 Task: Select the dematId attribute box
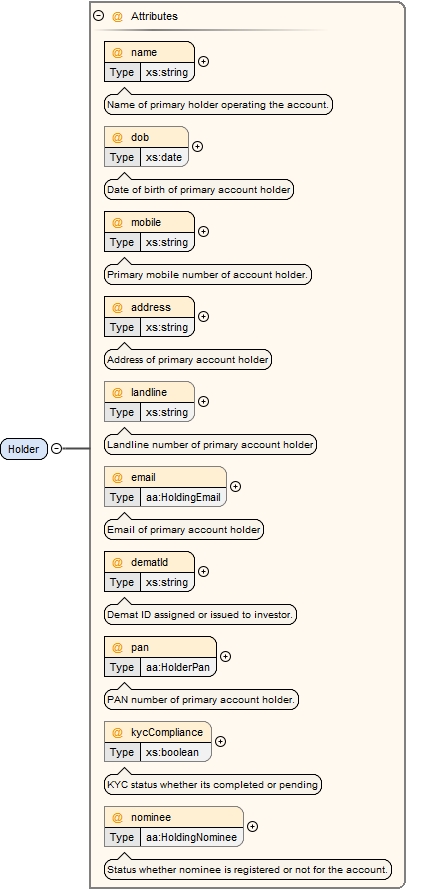pyautogui.click(x=149, y=572)
